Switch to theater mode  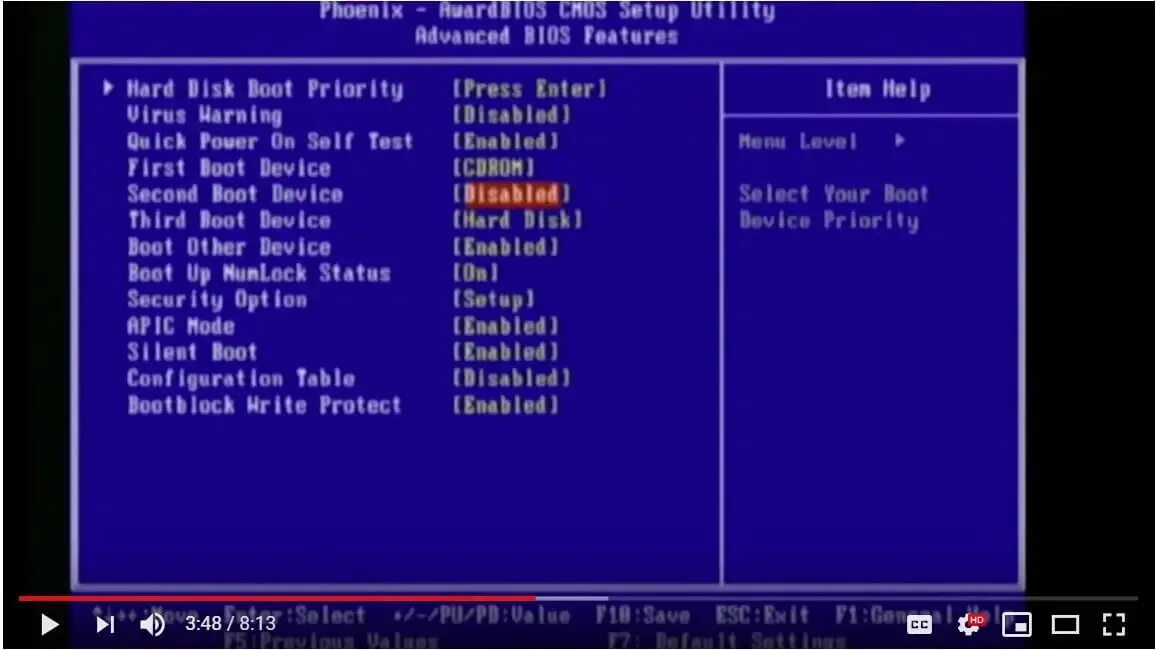[x=1065, y=624]
